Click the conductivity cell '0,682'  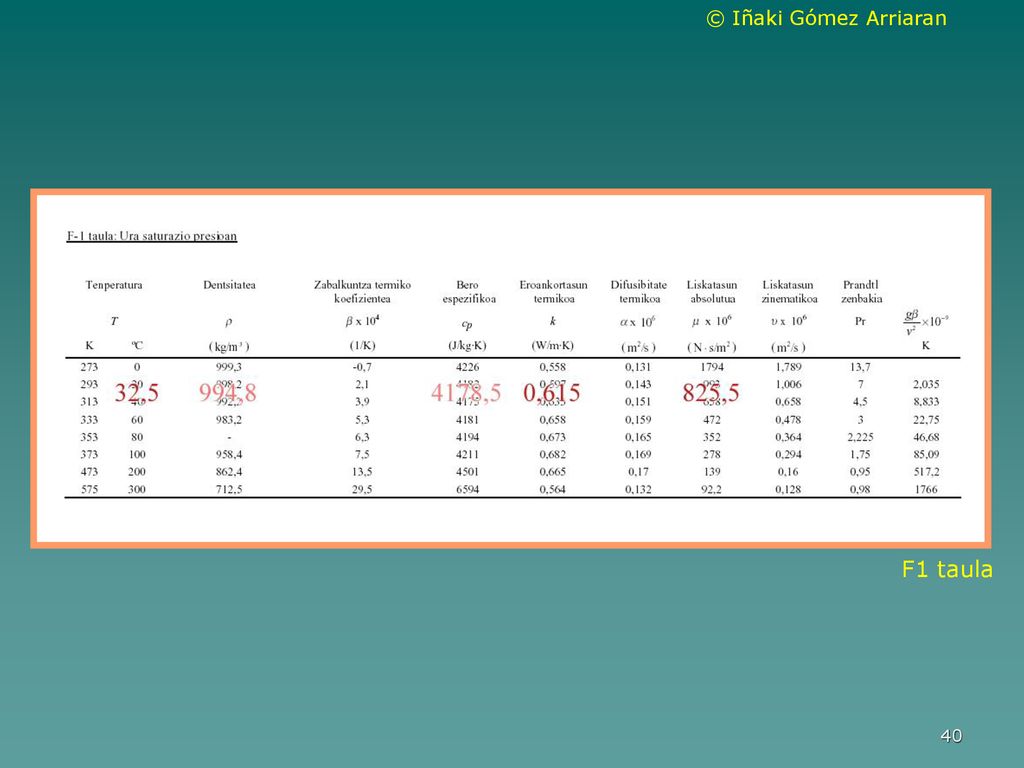(552, 455)
